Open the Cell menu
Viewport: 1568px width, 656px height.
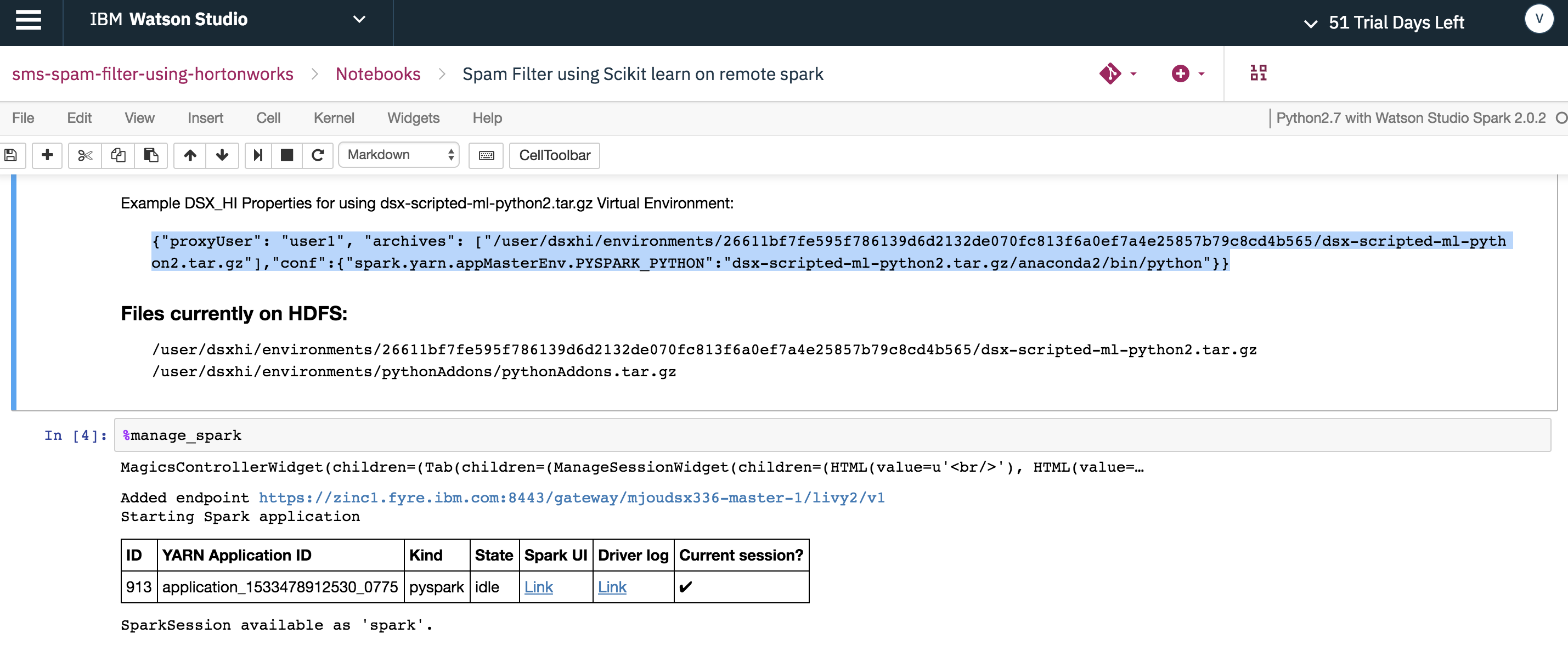(x=268, y=118)
